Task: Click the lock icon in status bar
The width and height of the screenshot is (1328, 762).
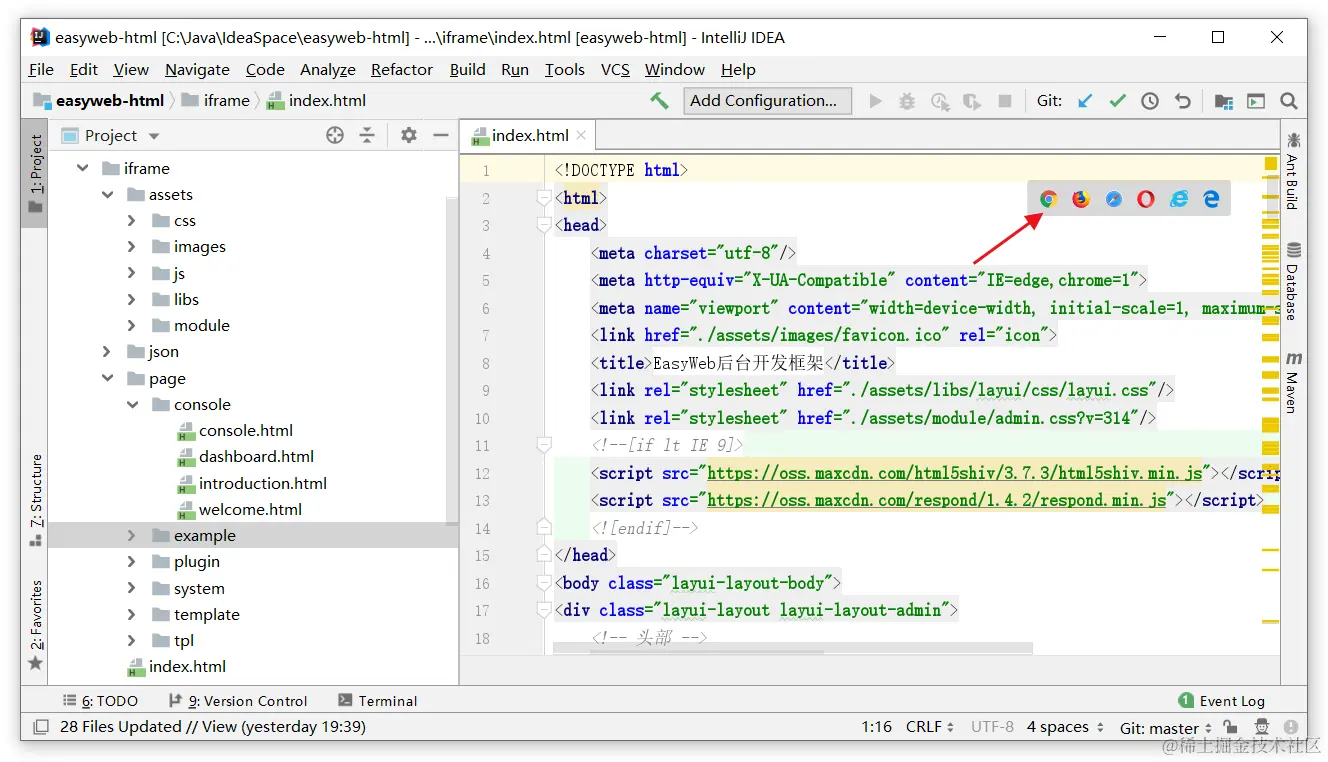Action: [x=1231, y=727]
